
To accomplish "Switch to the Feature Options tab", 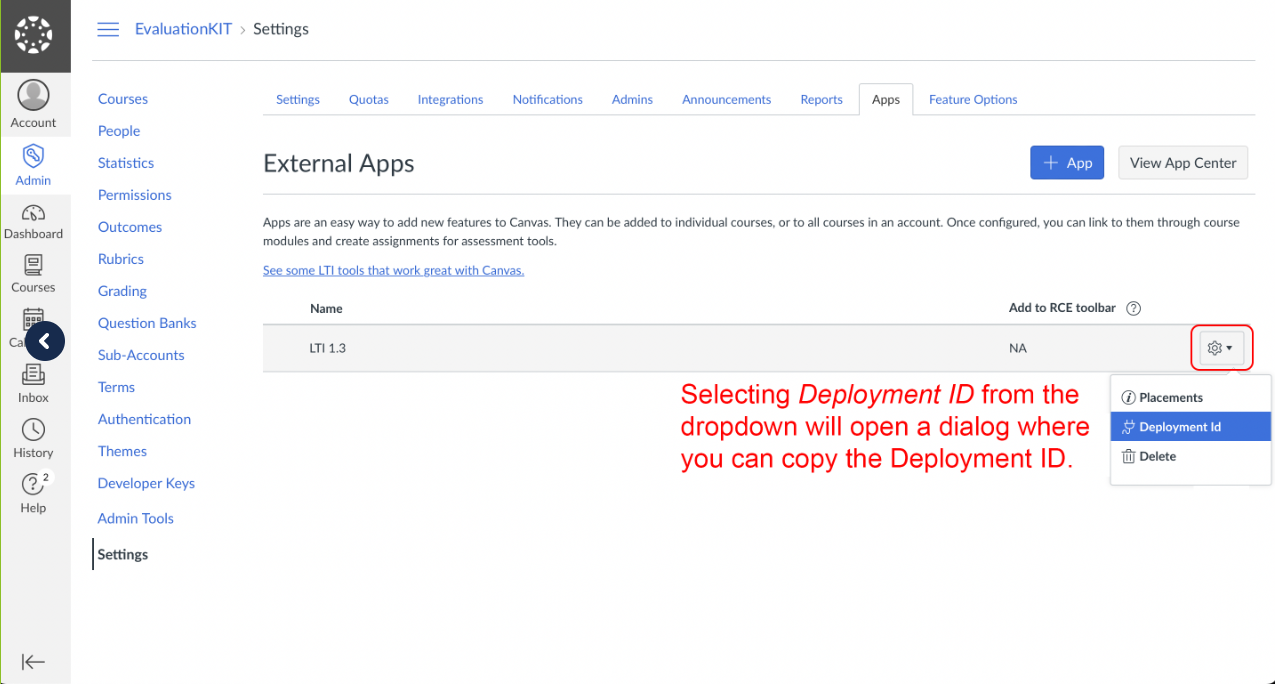I will tap(972, 99).
